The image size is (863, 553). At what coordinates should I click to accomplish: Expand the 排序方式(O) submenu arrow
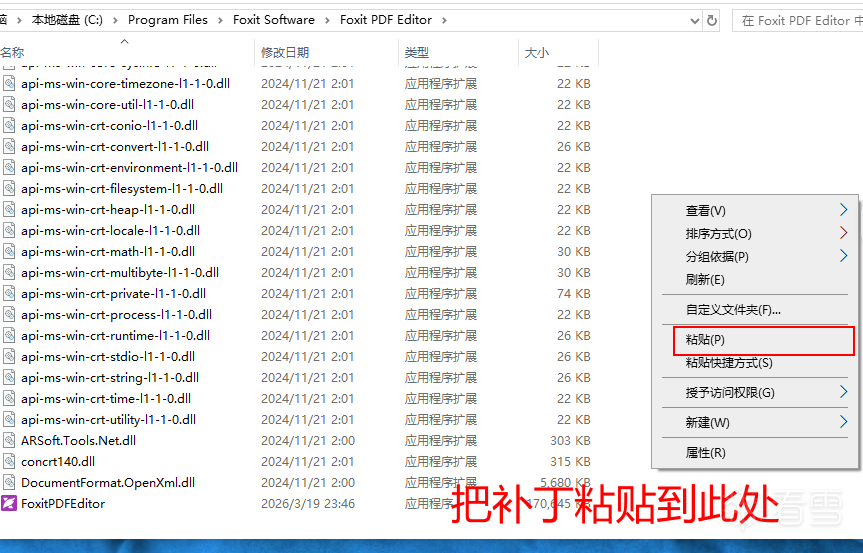pyautogui.click(x=843, y=234)
